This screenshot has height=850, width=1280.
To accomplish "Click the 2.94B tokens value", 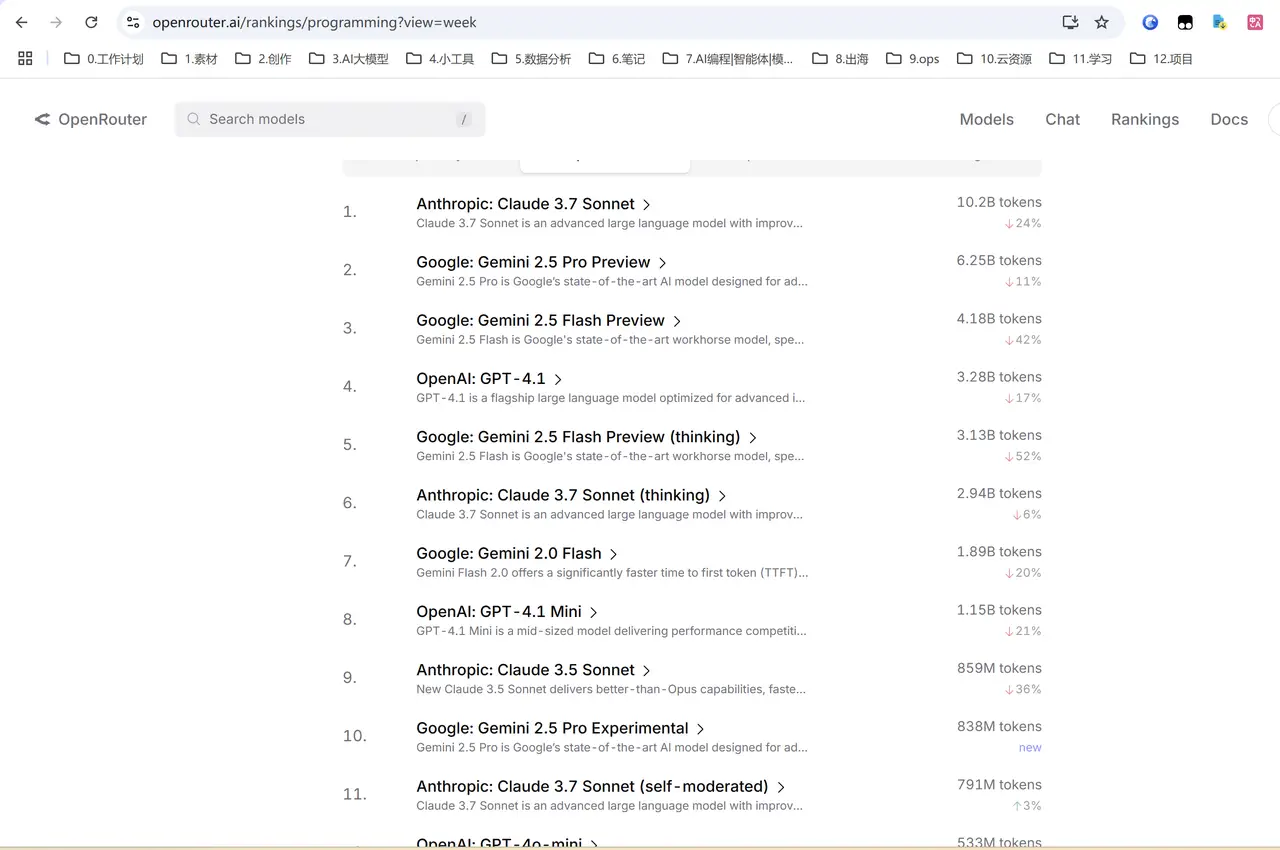I will pos(999,493).
